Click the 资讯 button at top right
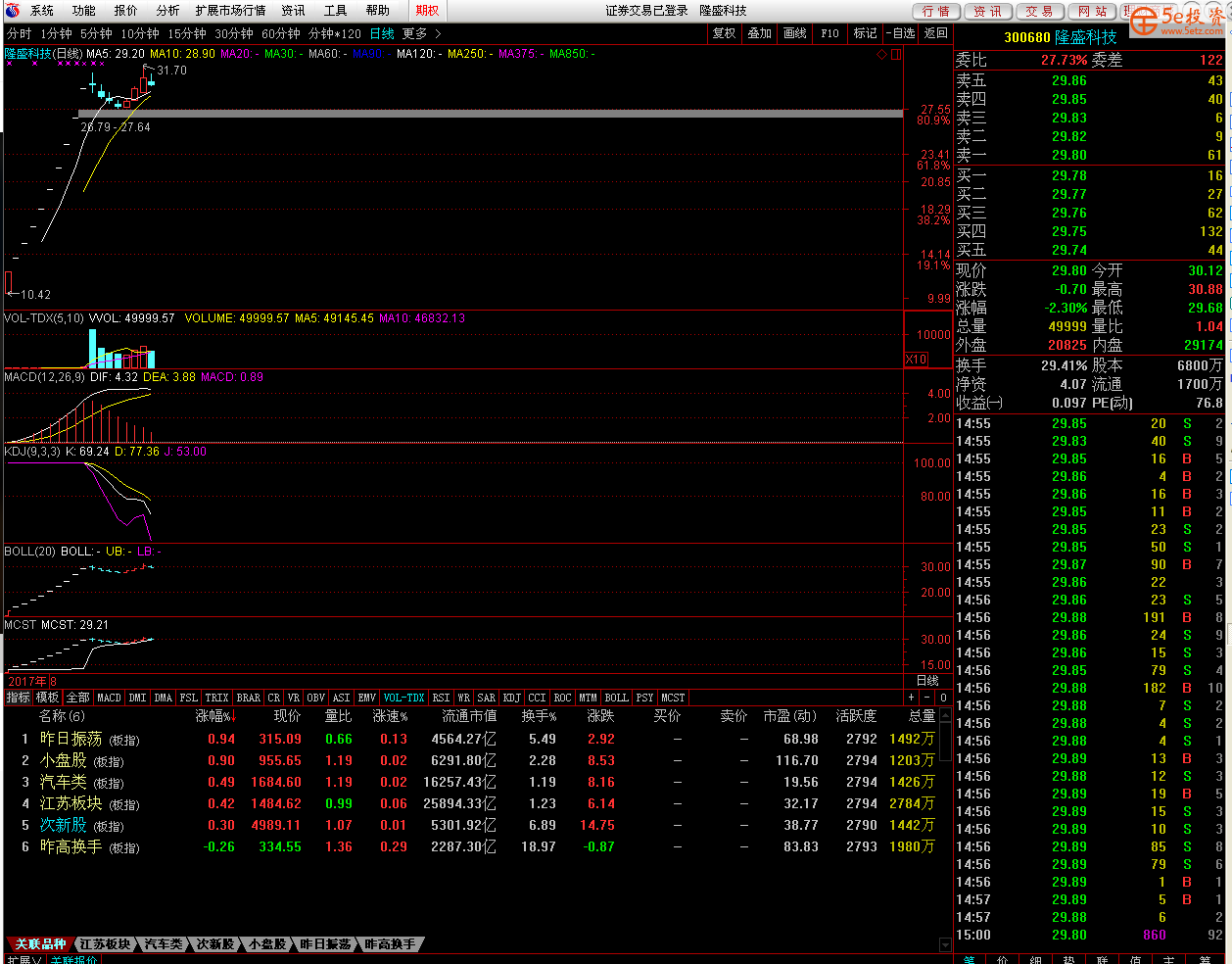 (x=988, y=12)
